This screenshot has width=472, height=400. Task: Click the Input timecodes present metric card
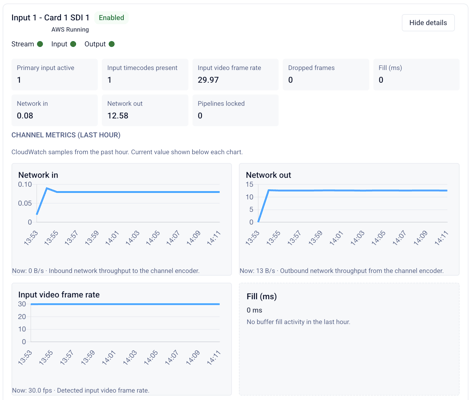click(145, 75)
